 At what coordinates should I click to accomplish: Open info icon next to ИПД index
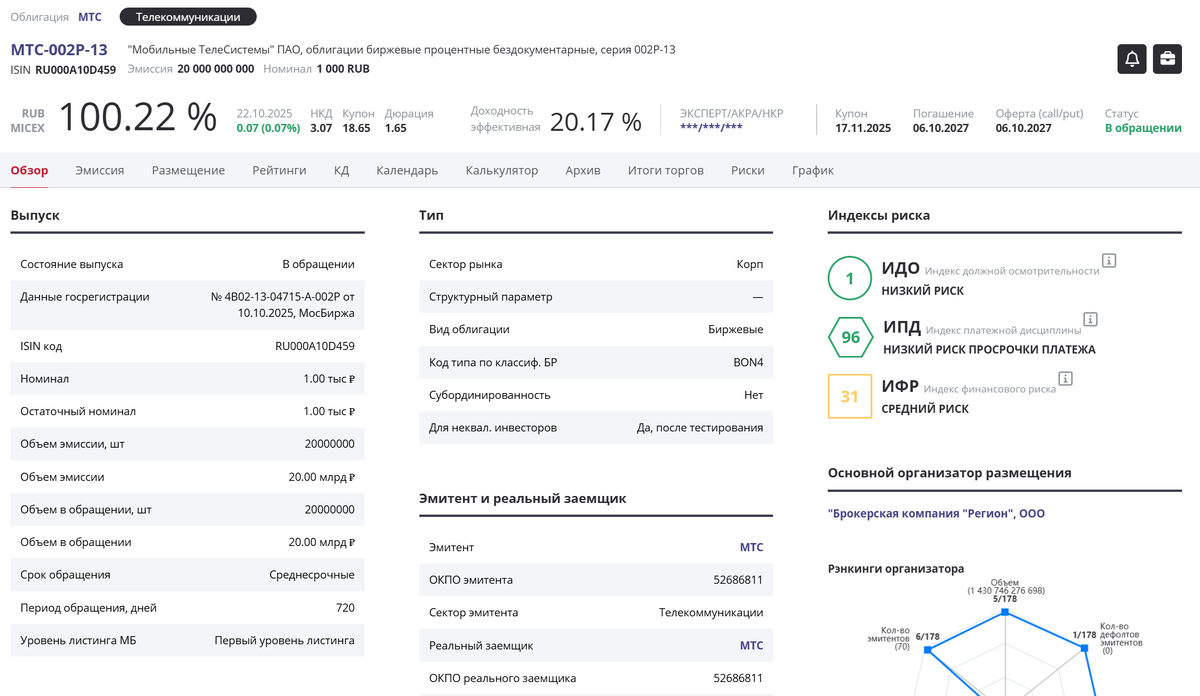1090,319
